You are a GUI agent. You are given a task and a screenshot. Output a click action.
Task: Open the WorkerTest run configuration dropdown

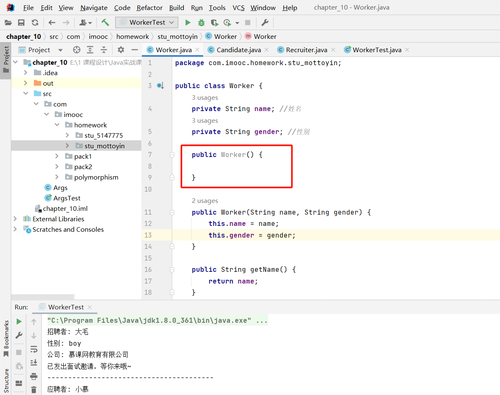[147, 23]
